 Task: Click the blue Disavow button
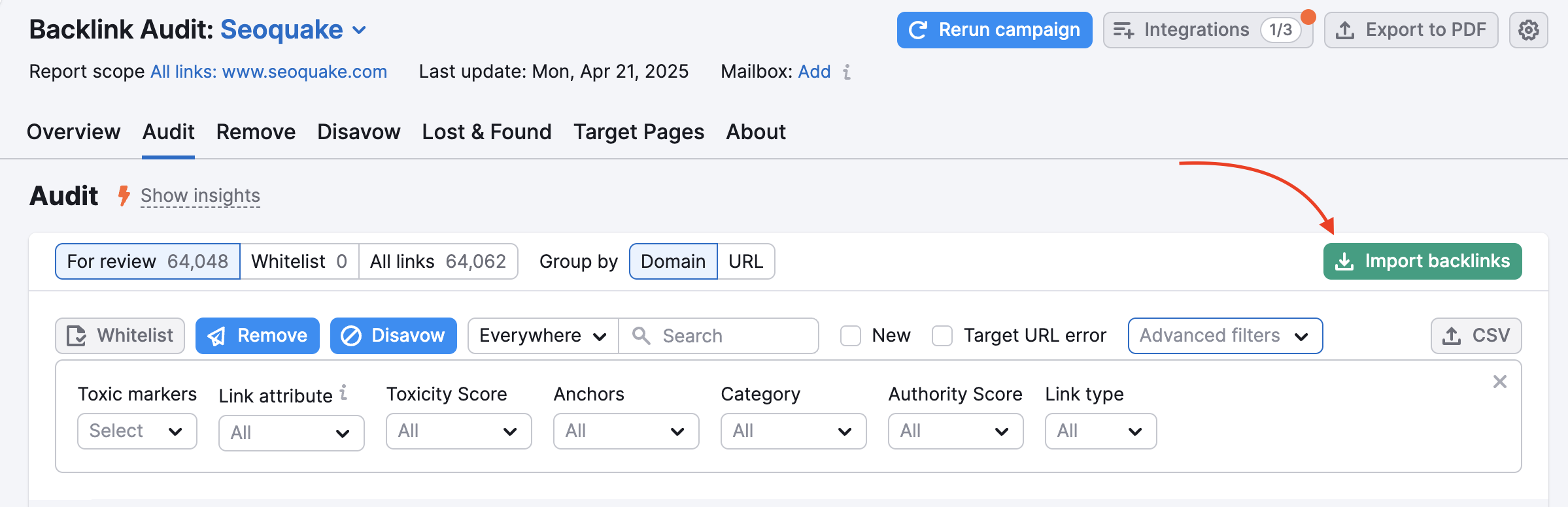[x=393, y=336]
